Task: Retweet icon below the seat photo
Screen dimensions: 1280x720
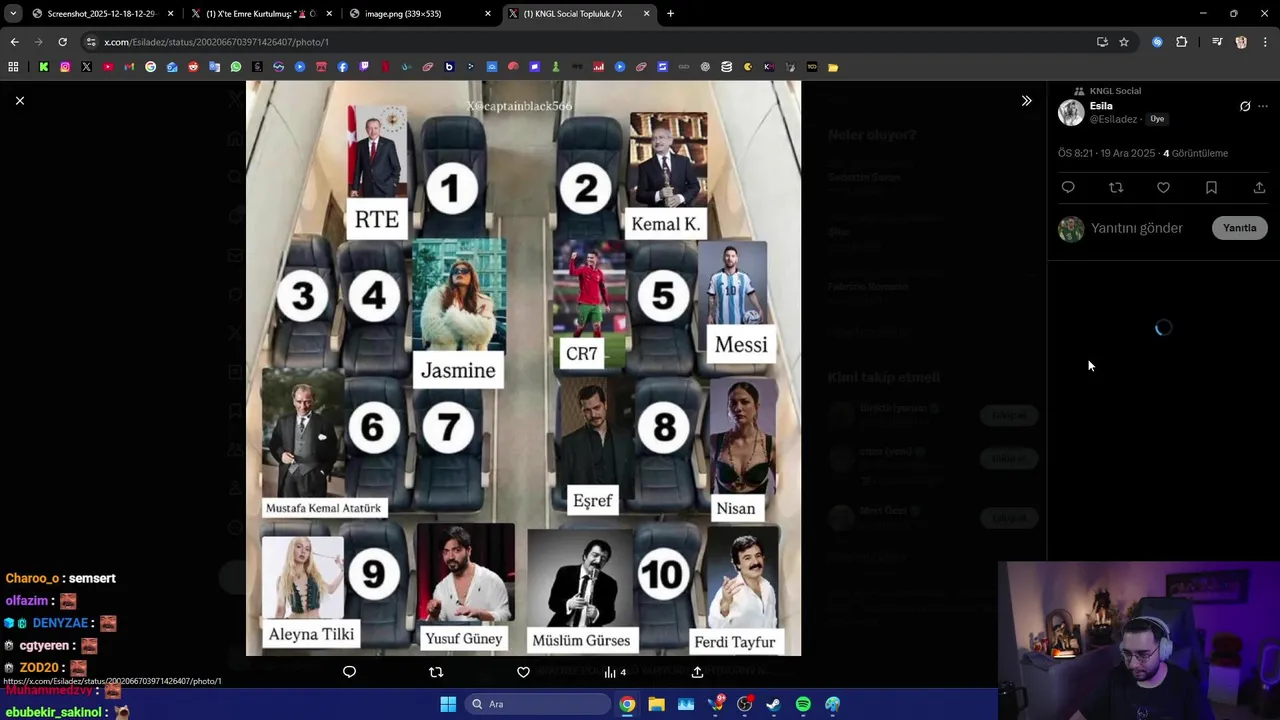Action: [436, 672]
